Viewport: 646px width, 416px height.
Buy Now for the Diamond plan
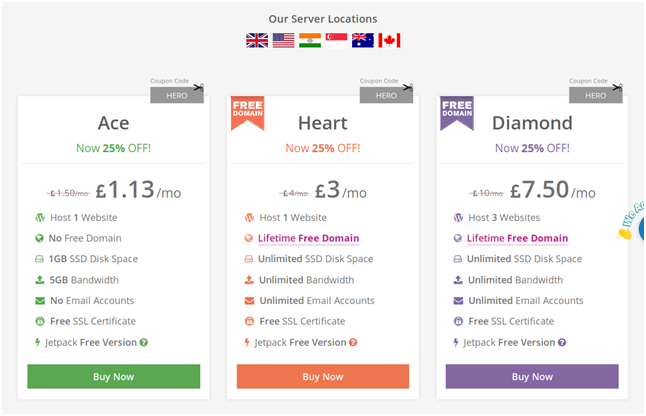point(532,376)
